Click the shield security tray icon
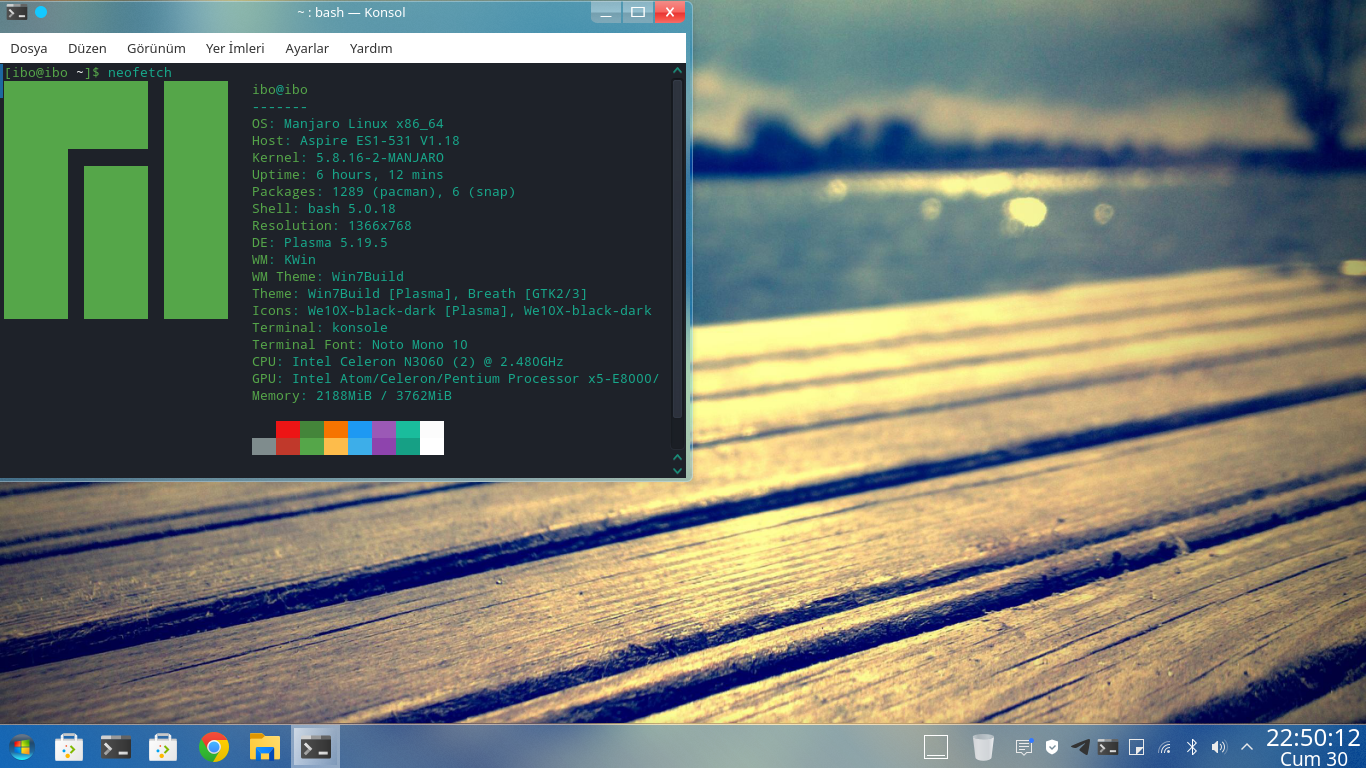Image resolution: width=1366 pixels, height=768 pixels. [x=1052, y=747]
